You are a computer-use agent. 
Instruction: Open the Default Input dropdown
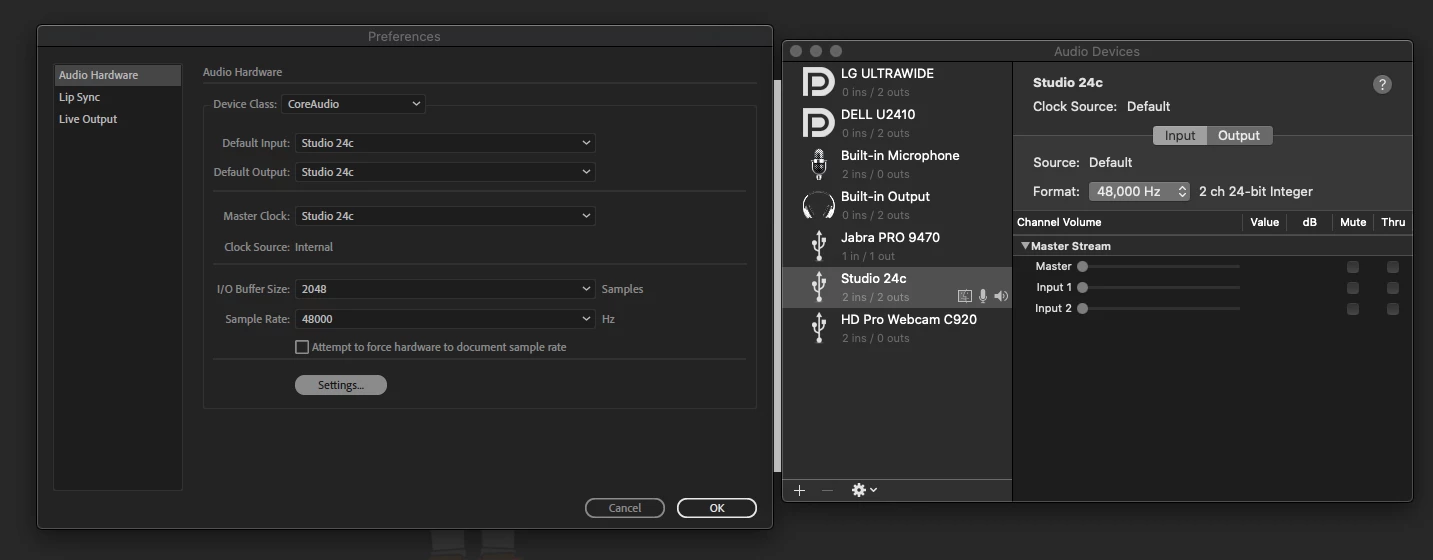click(445, 143)
